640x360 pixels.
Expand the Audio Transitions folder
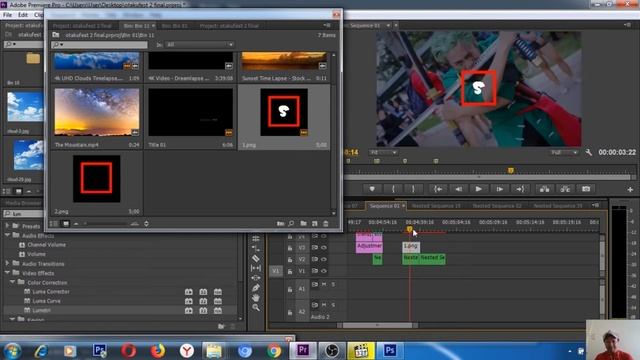coord(7,264)
